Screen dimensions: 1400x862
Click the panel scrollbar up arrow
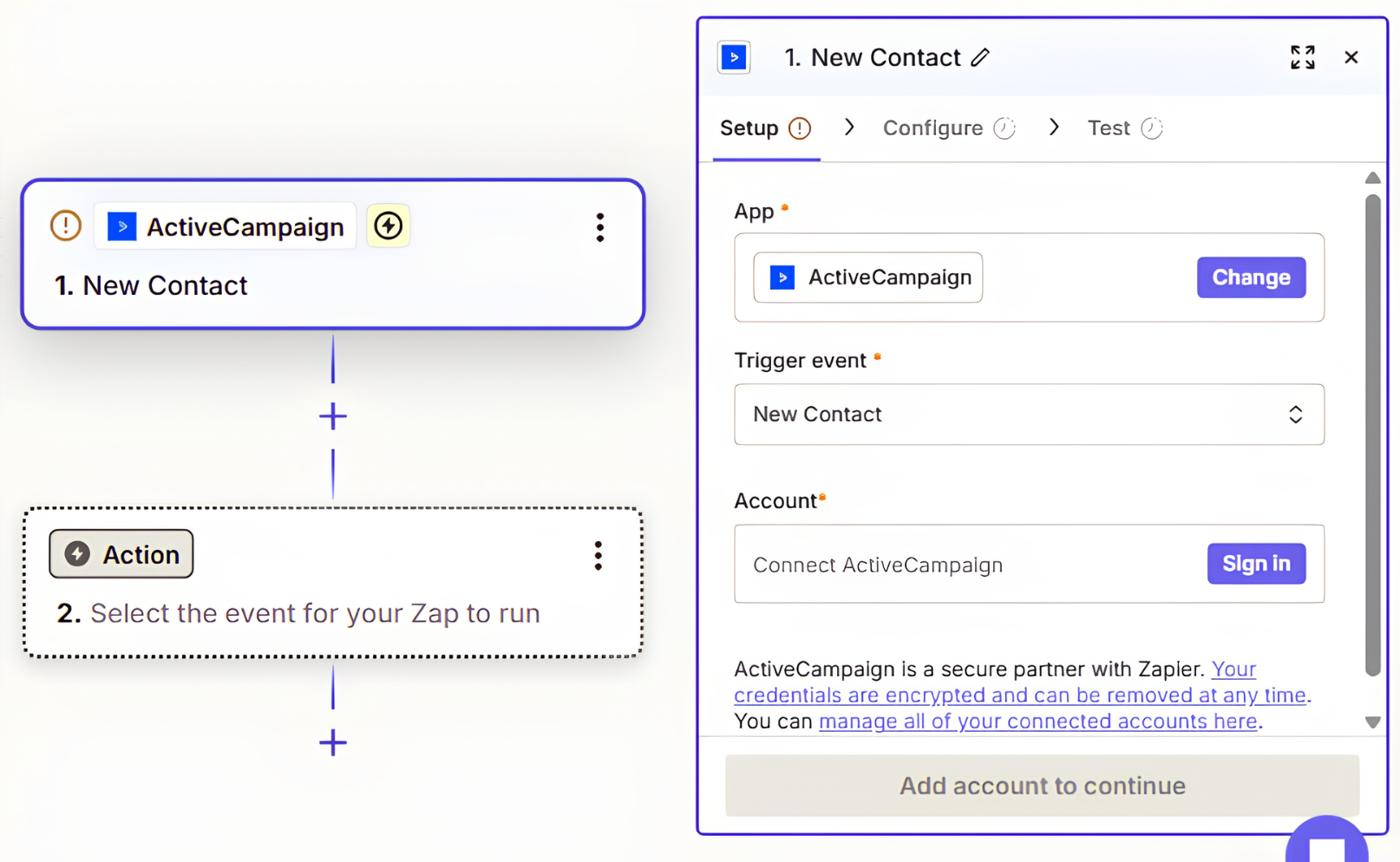pos(1372,178)
